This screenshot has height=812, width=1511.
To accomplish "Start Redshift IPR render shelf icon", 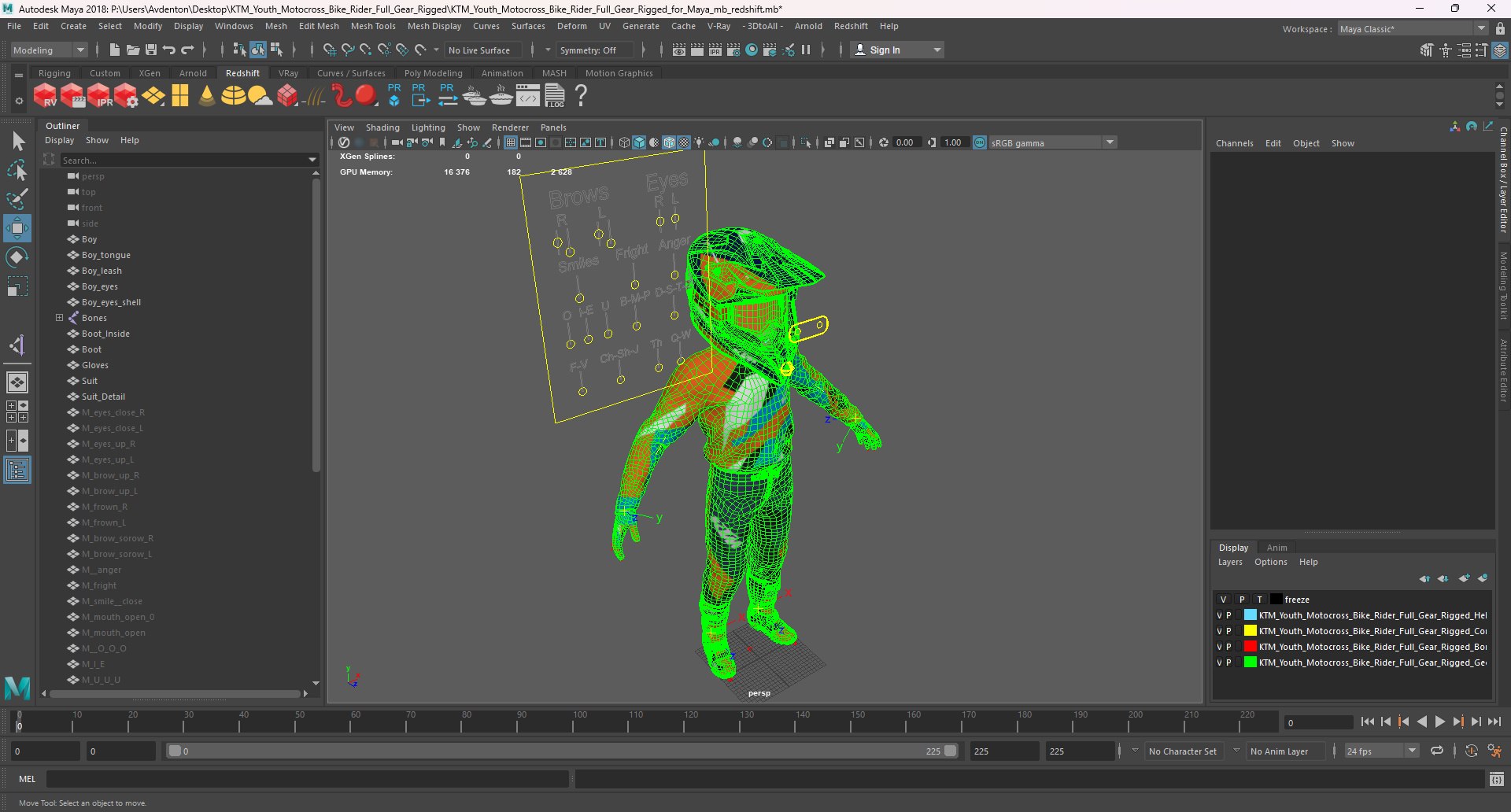I will pos(100,96).
